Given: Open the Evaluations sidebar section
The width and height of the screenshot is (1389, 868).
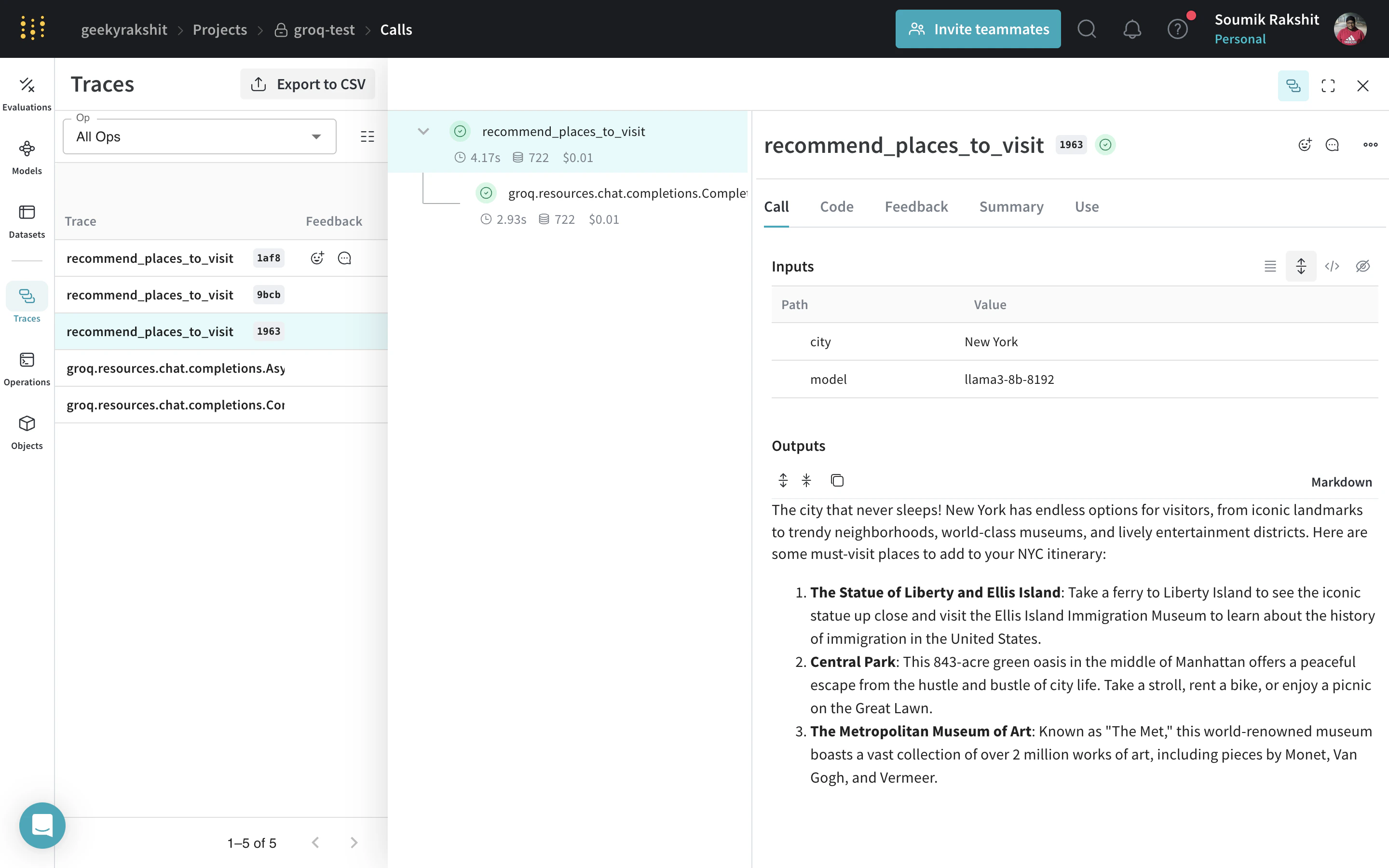Looking at the screenshot, I should point(27,94).
